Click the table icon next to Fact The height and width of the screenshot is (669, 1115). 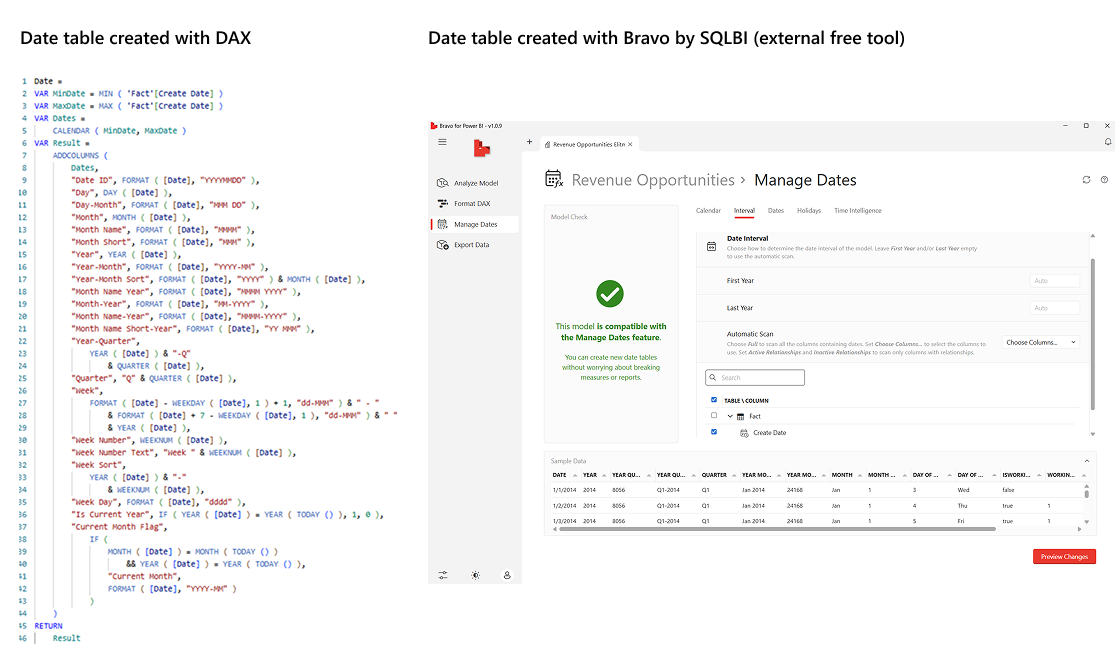coord(740,417)
